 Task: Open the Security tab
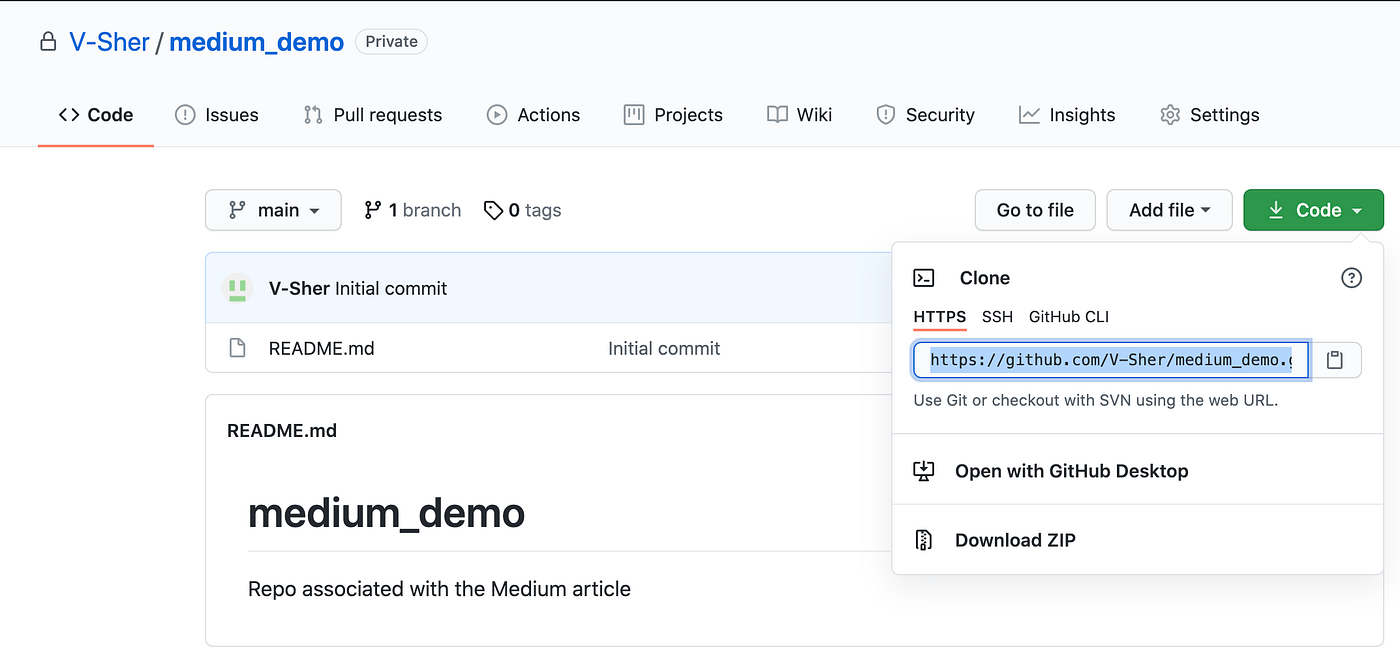925,115
